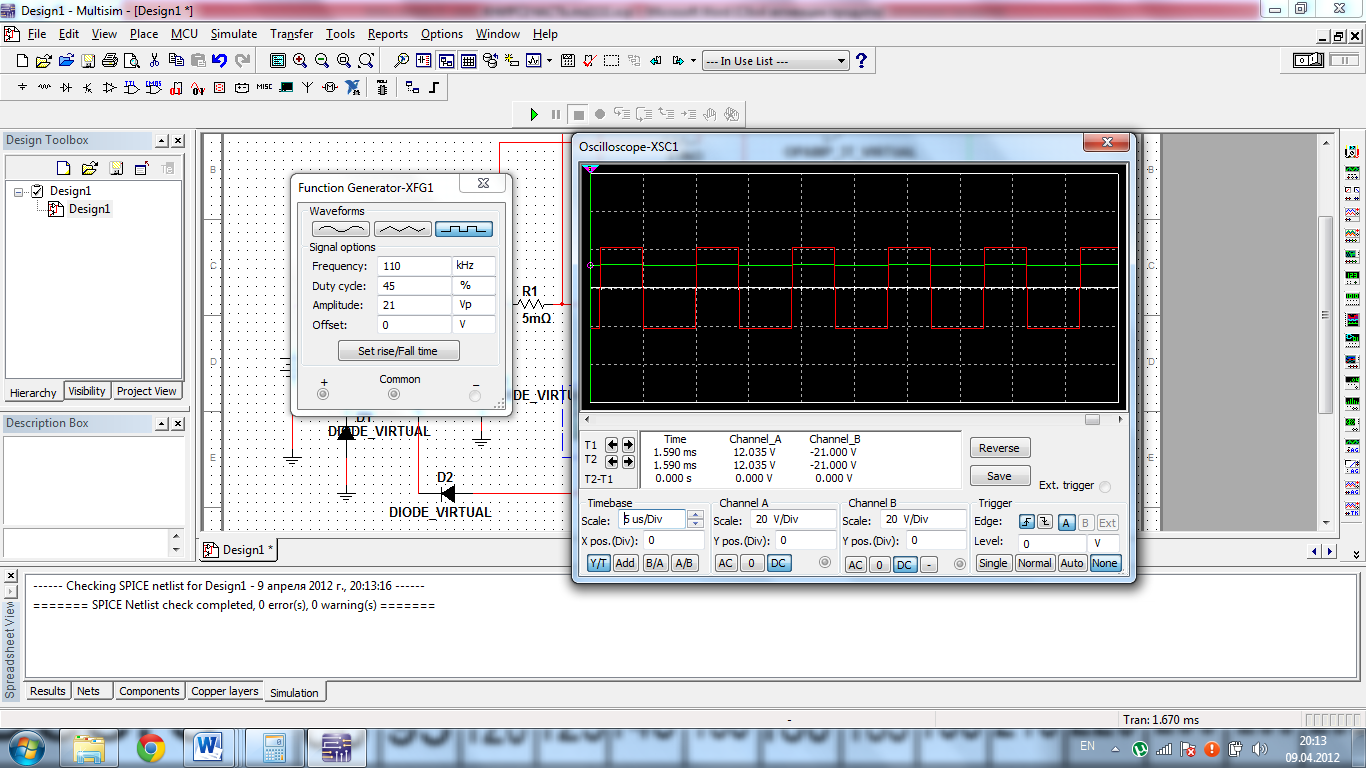Image resolution: width=1366 pixels, height=768 pixels.
Task: Open the In Use List dropdown
Action: [x=841, y=61]
